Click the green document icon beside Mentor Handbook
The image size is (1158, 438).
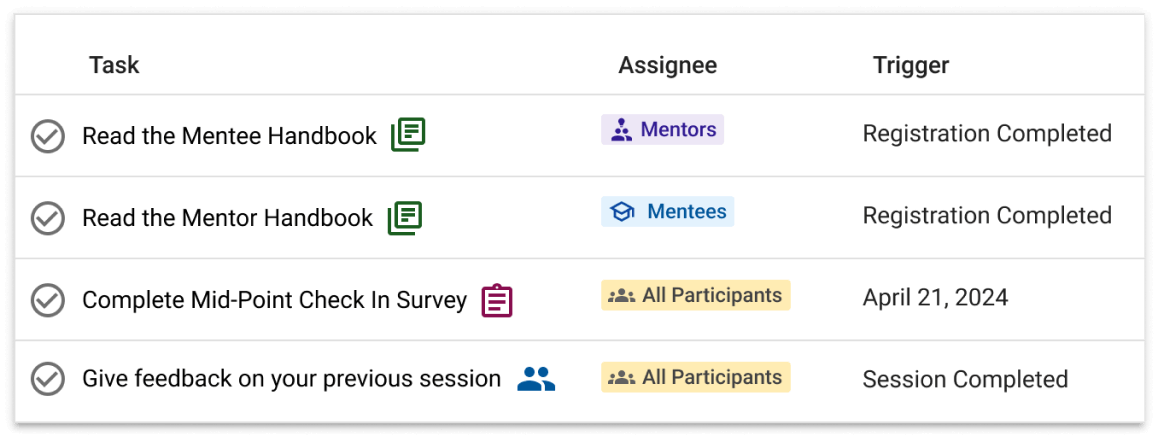[405, 217]
